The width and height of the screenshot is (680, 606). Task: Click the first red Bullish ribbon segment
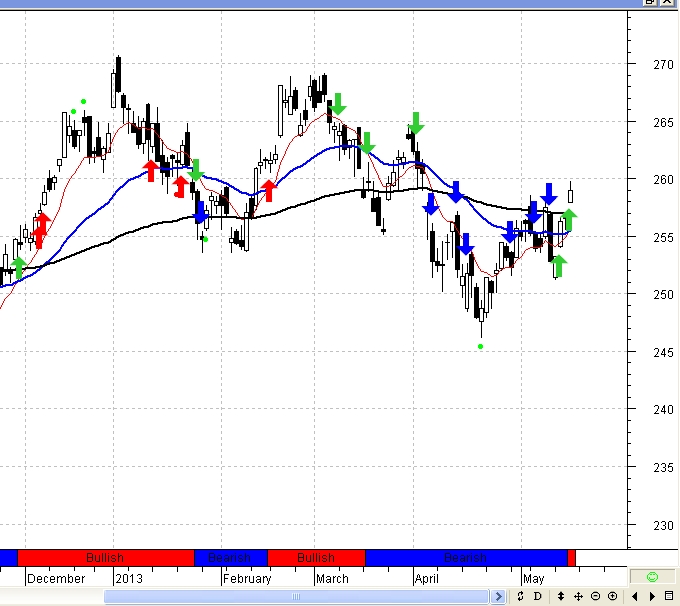(105, 557)
